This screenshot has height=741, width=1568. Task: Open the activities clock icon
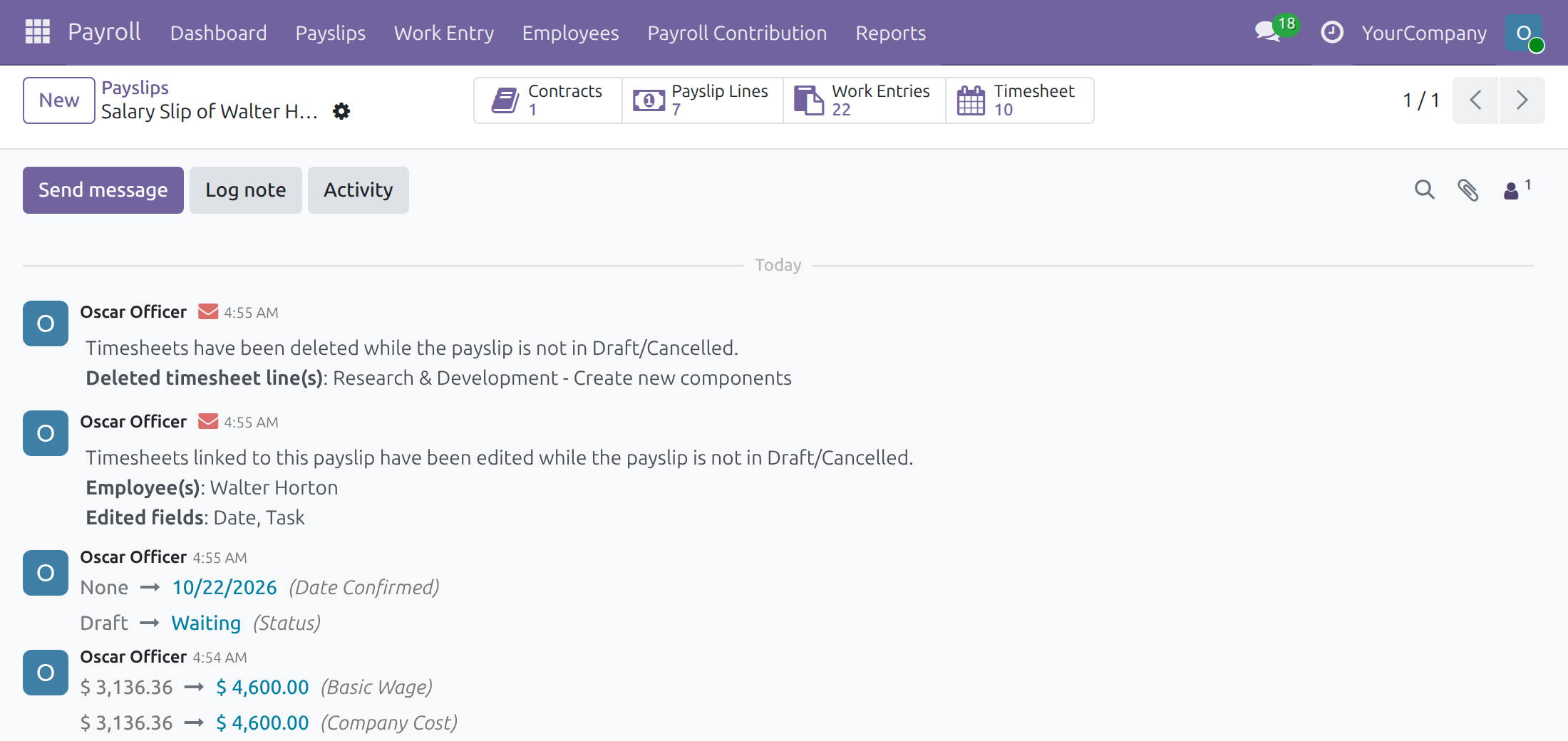[1331, 33]
